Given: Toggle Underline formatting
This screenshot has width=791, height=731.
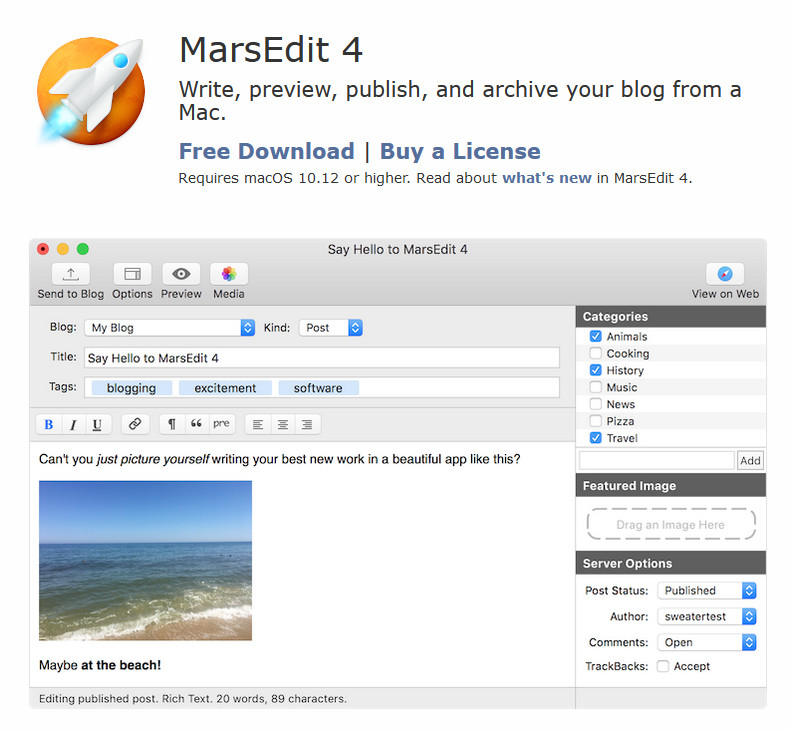Looking at the screenshot, I should tap(97, 424).
